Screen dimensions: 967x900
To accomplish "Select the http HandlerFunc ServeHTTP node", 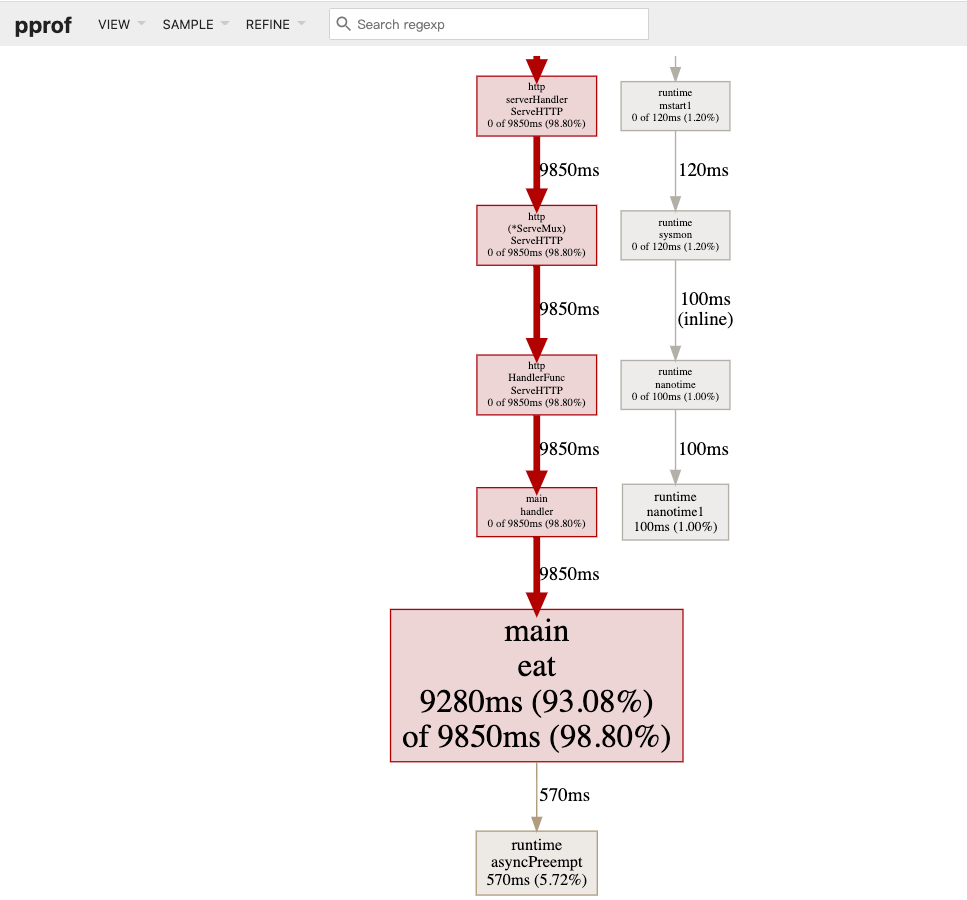I will click(x=537, y=385).
